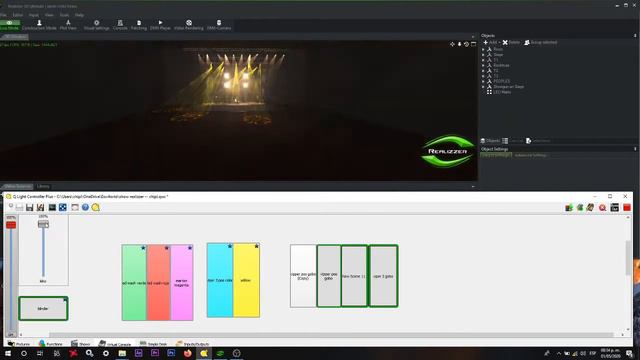Screen dimensions: 640x360
Task: Click the DMX monitor icon in QLC+
Action: pos(52,207)
